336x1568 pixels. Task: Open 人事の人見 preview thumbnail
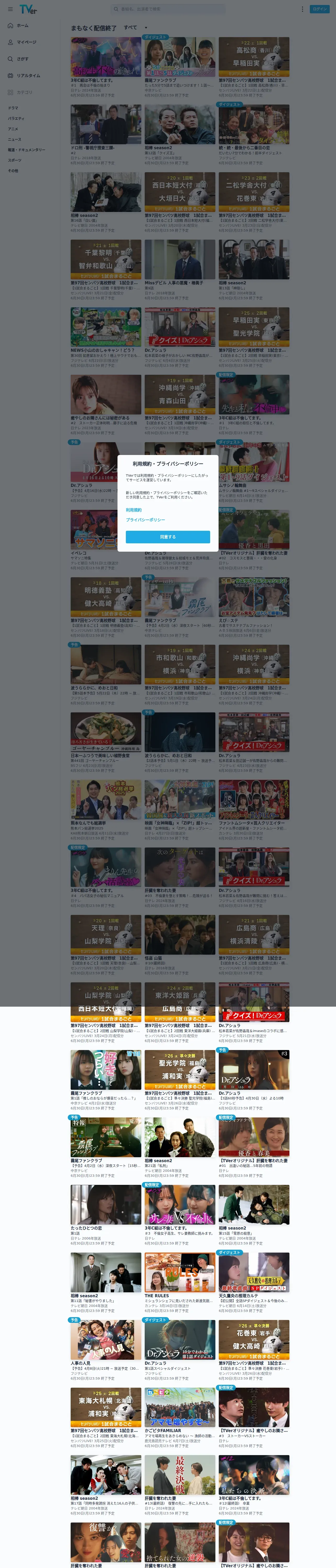[x=105, y=1340]
